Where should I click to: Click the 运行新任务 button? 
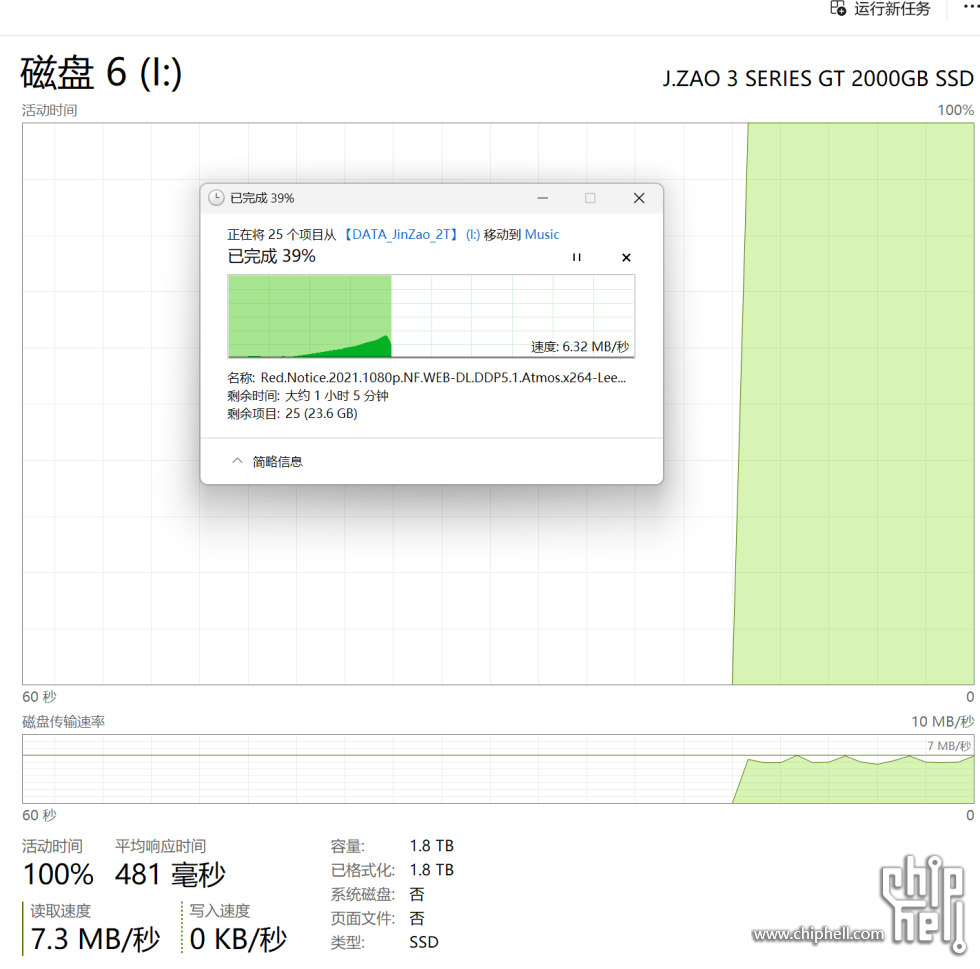(880, 8)
